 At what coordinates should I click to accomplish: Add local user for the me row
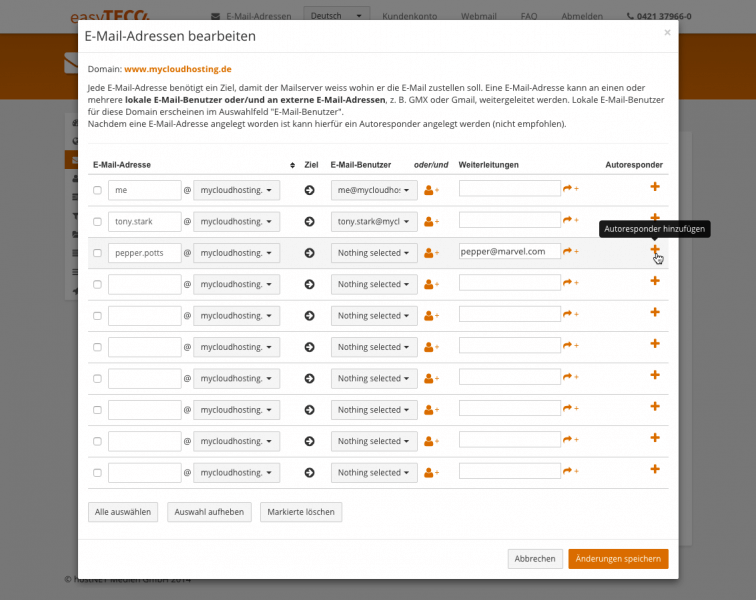(431, 191)
